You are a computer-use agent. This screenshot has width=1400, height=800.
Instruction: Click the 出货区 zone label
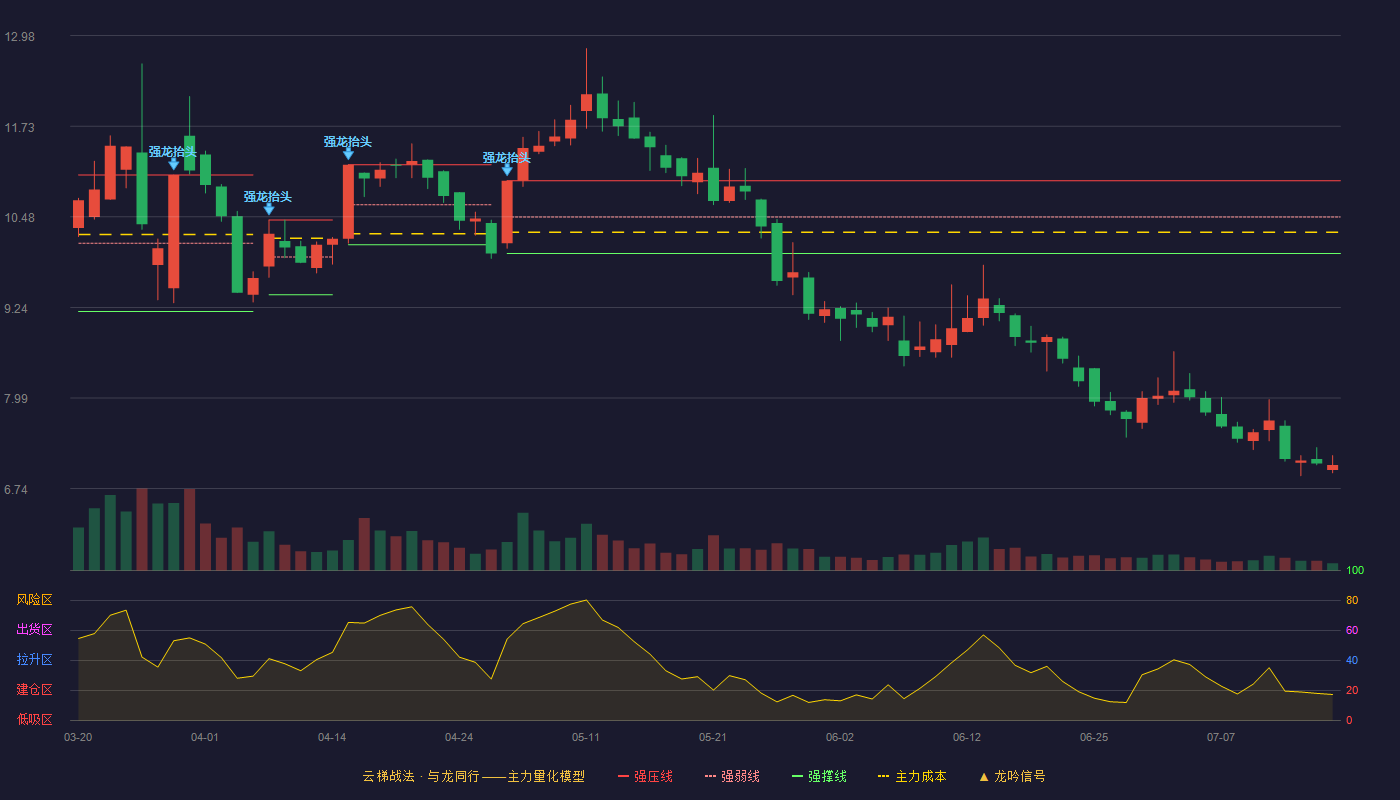34,630
